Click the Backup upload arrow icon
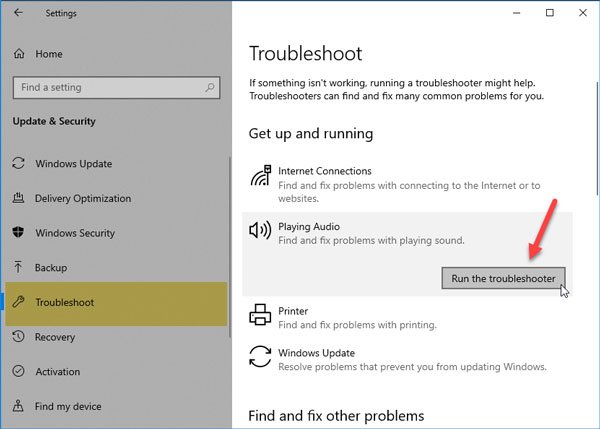 pos(18,268)
